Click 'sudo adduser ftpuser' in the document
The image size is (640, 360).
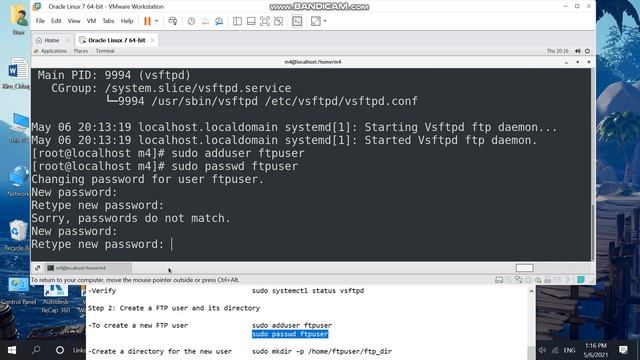292,325
